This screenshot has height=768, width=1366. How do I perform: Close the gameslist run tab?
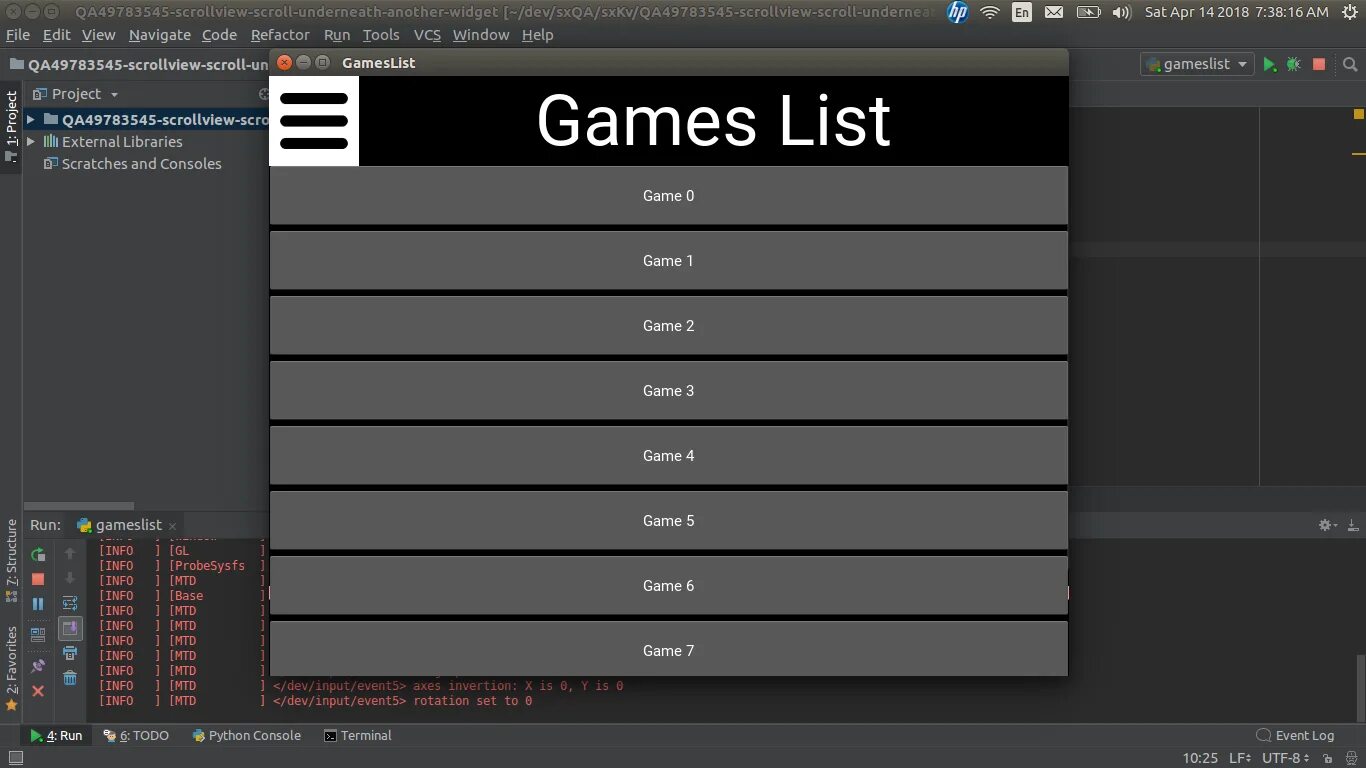(172, 526)
